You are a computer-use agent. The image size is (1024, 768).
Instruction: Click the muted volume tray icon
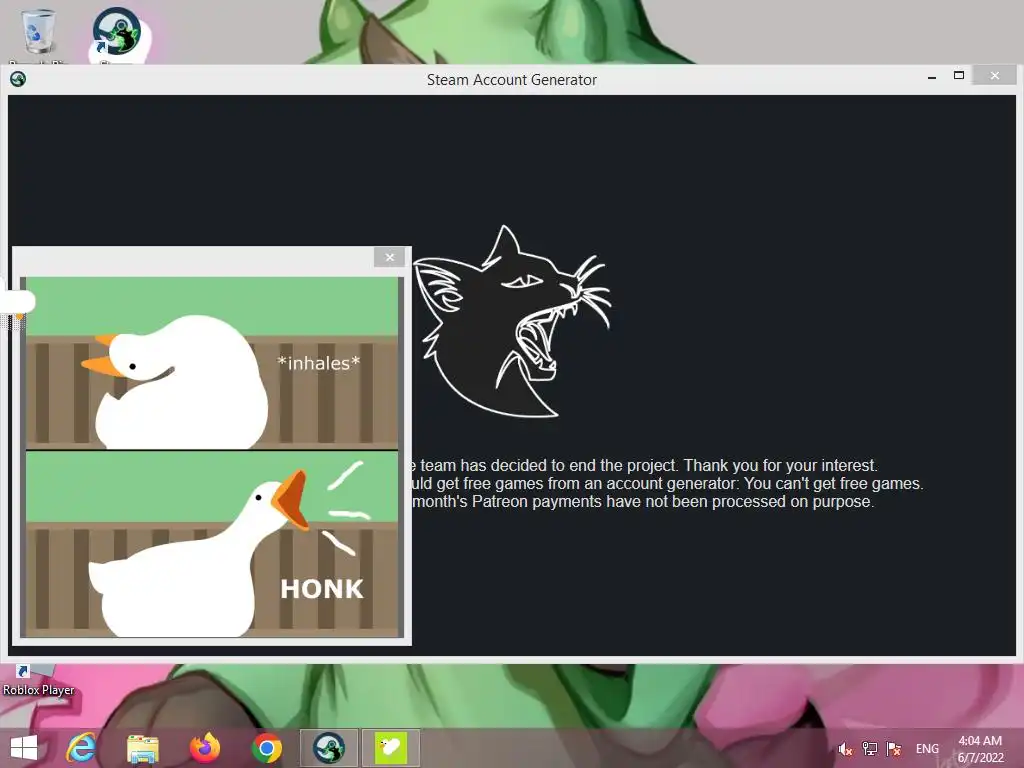point(845,749)
